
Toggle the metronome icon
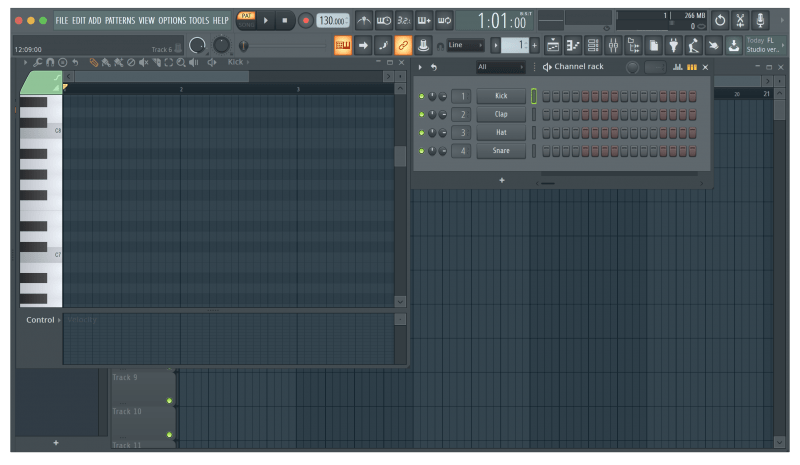[x=363, y=21]
